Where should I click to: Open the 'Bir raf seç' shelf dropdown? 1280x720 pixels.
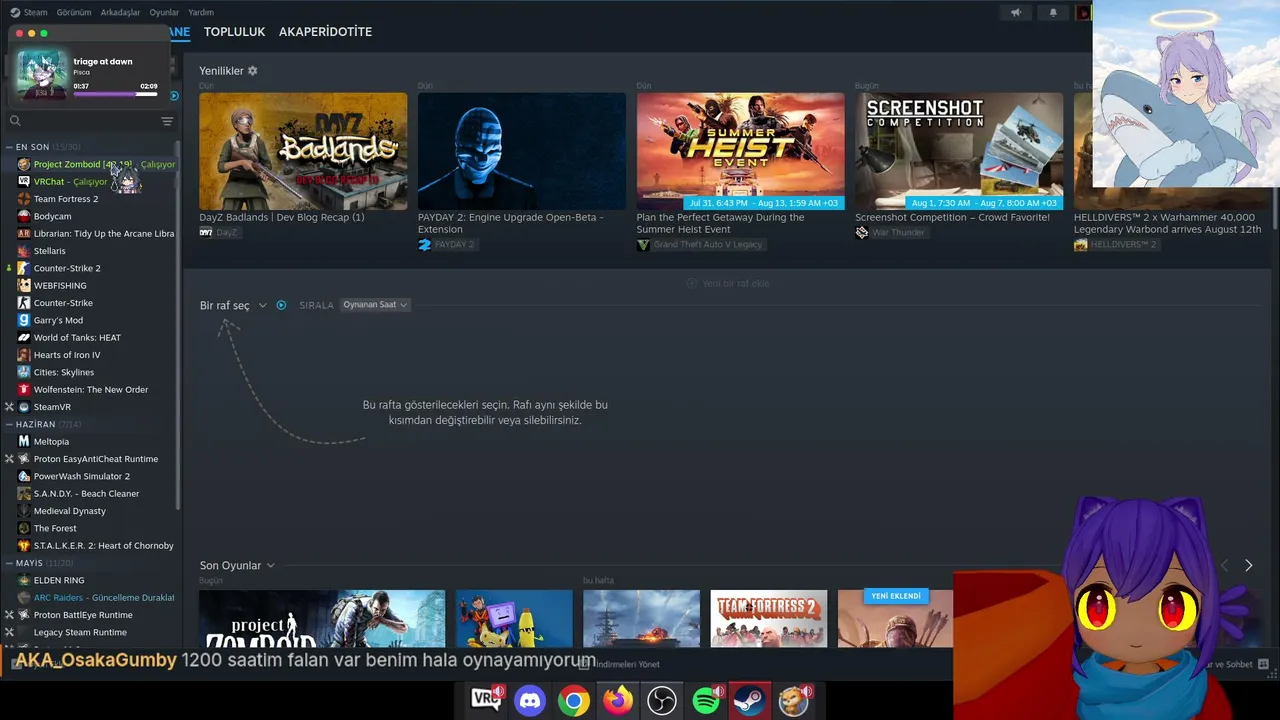(x=233, y=305)
